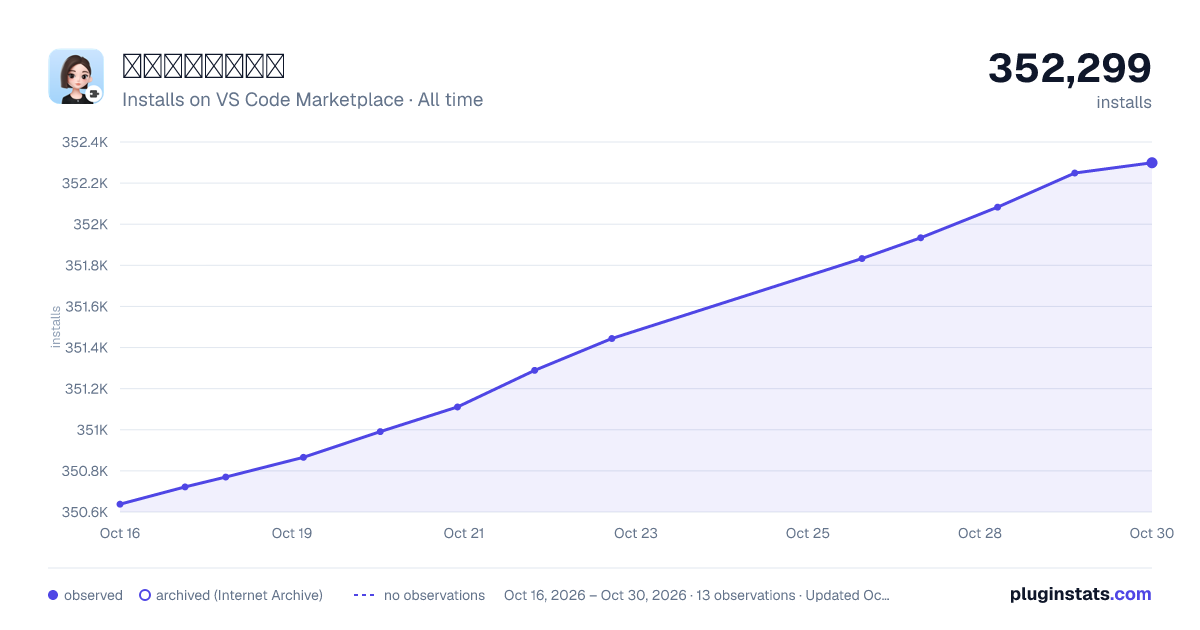Click the 352K y-axis label

(90, 224)
